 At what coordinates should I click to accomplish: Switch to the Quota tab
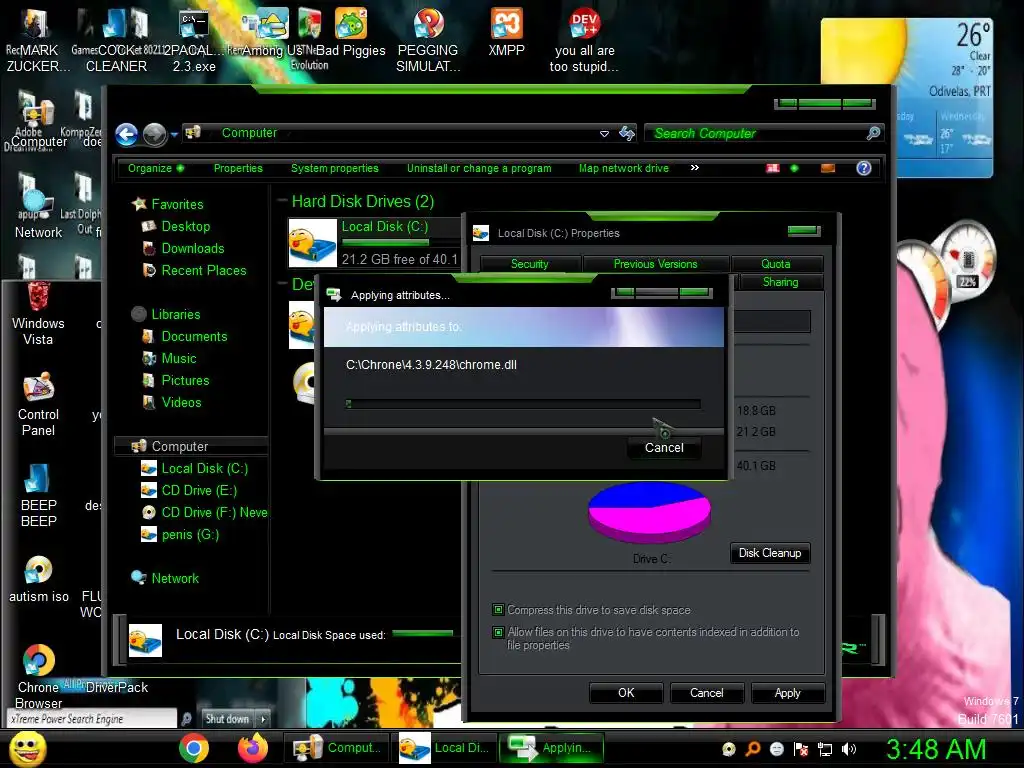(x=776, y=264)
